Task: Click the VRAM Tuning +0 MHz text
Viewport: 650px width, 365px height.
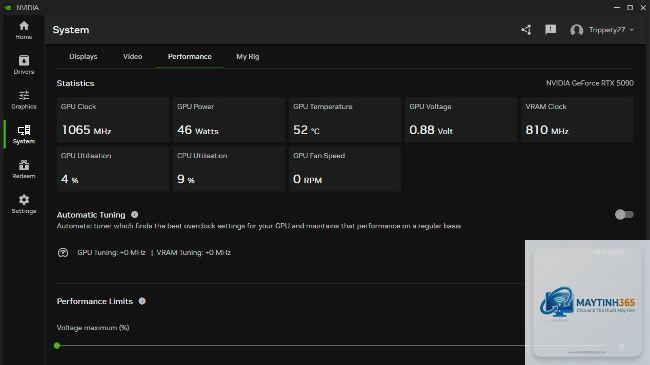Action: (194, 253)
